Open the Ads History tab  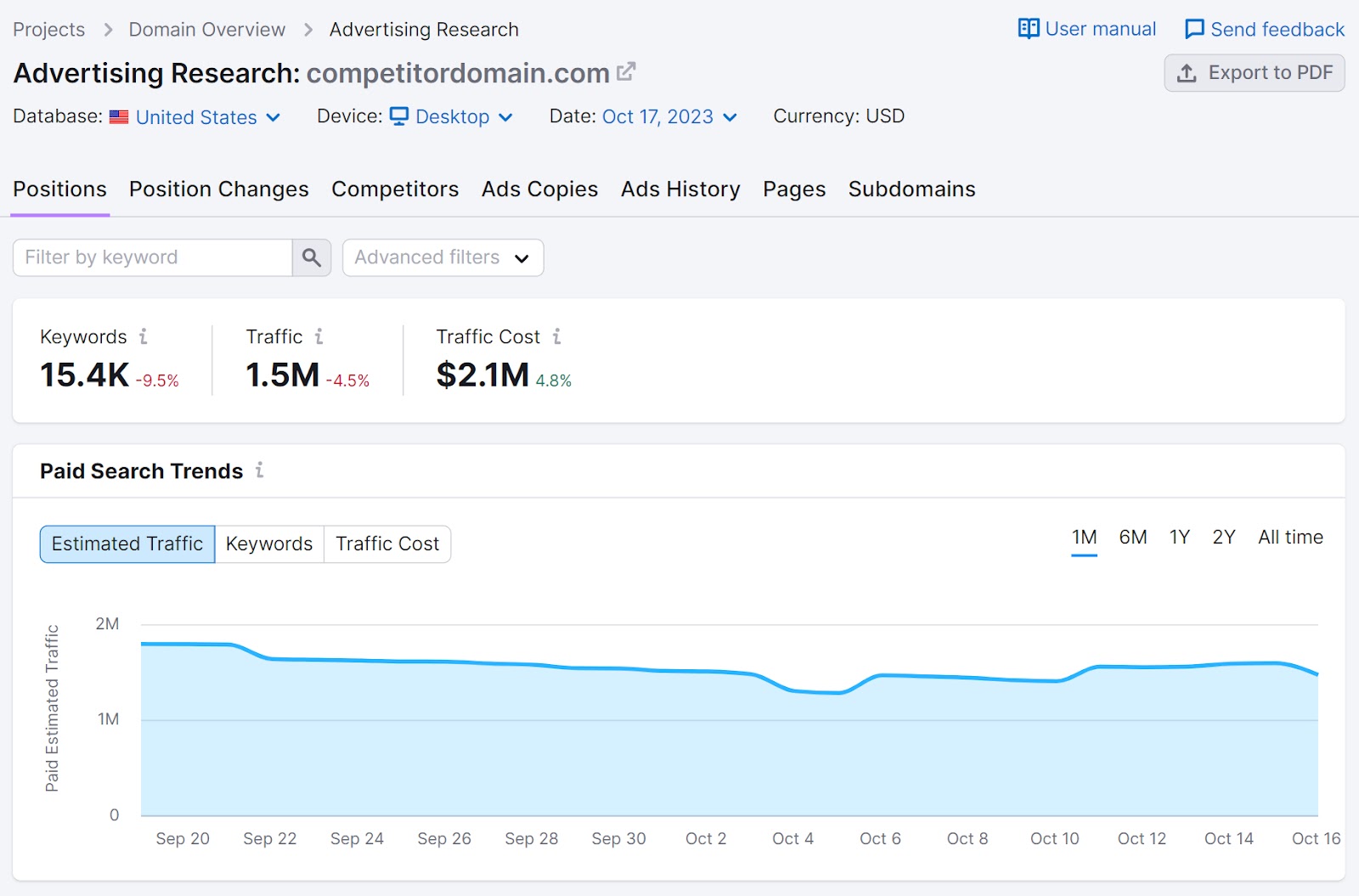tap(679, 189)
